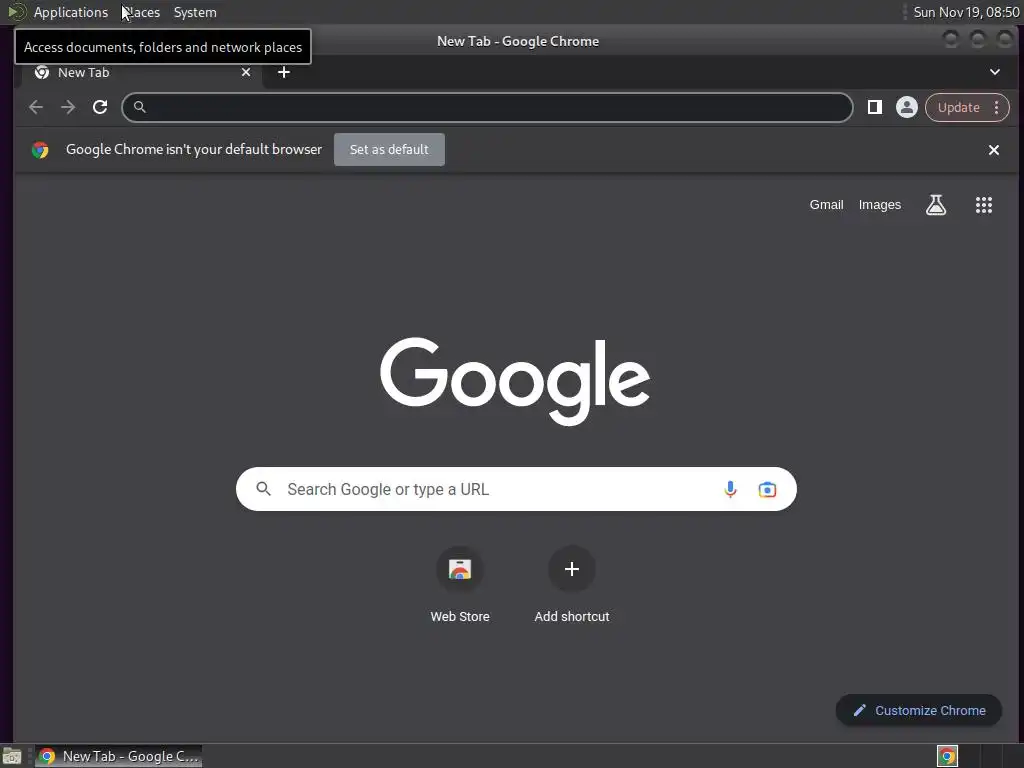1024x768 pixels.
Task: Open the Applications menu
Action: (71, 12)
